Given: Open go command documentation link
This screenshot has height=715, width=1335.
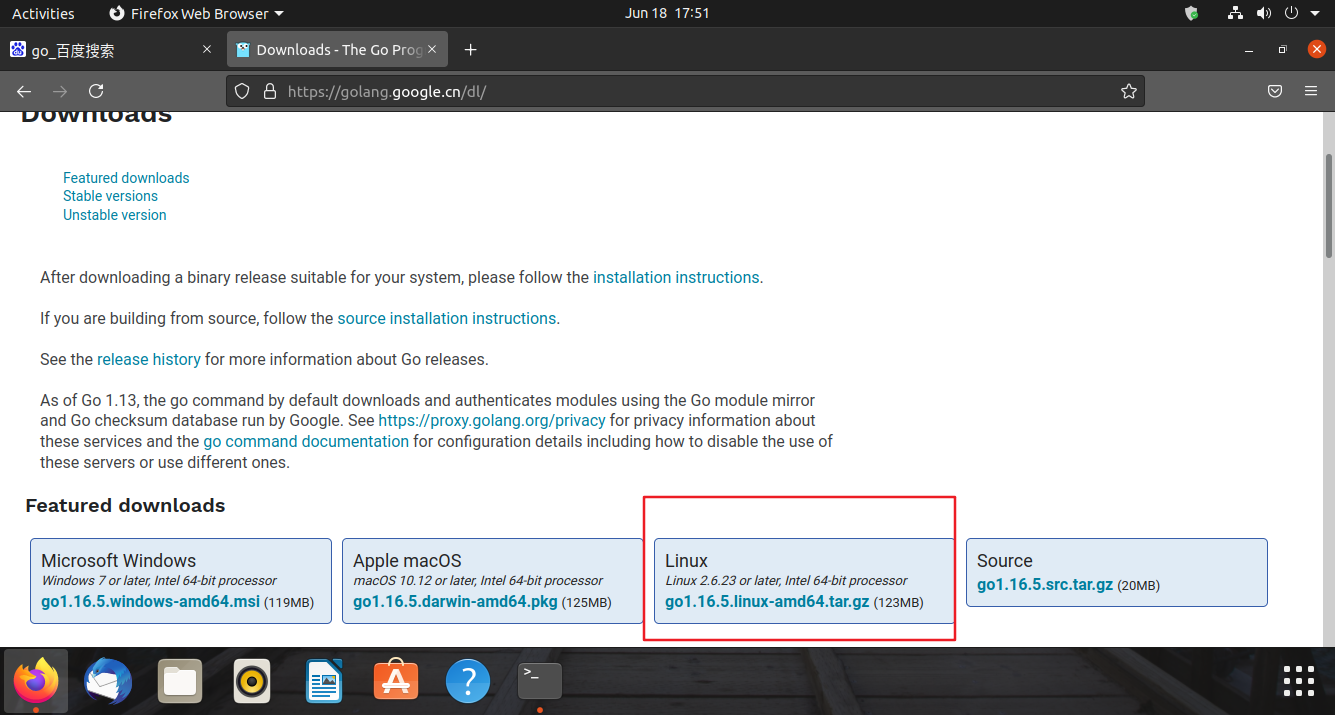Looking at the screenshot, I should (x=306, y=441).
